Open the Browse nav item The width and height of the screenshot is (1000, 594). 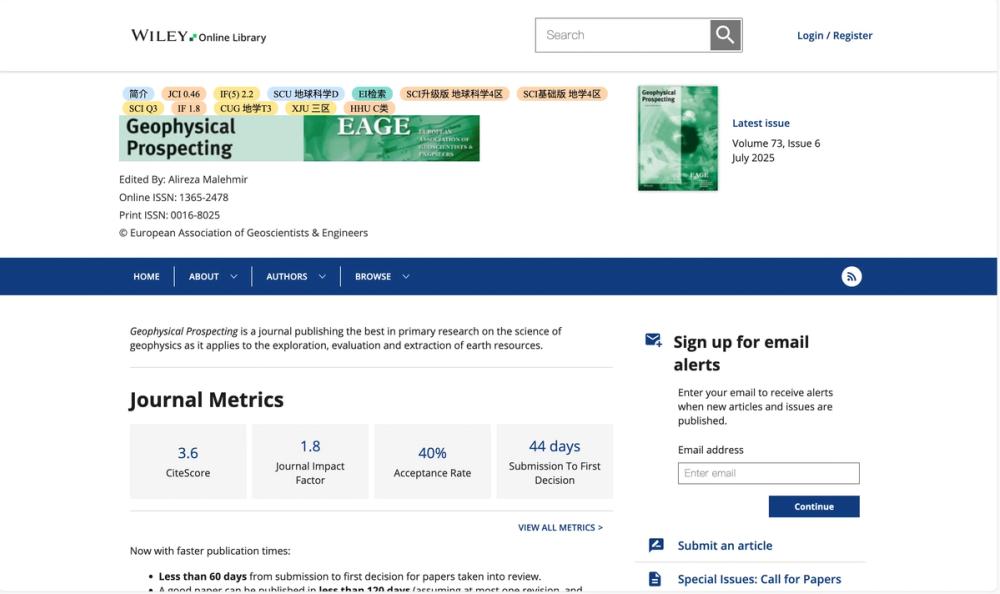[373, 276]
